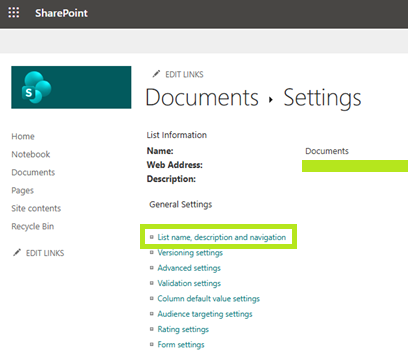This screenshot has height=364, width=408.
Task: Open Column default value settings
Action: point(209,299)
